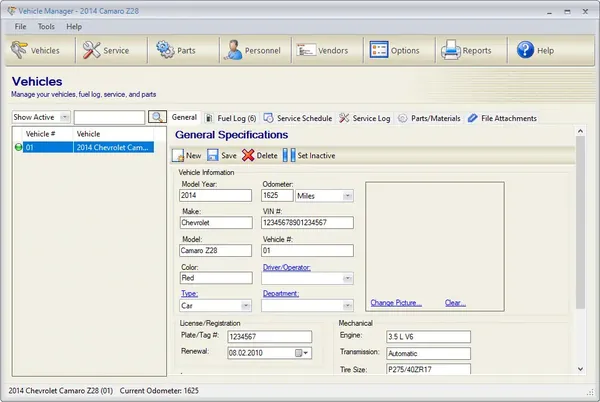The image size is (600, 402).
Task: Open the Tools menu
Action: point(46,26)
